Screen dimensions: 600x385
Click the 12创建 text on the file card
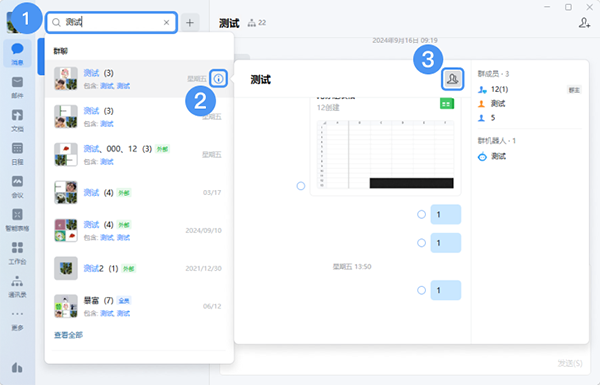[328, 108]
